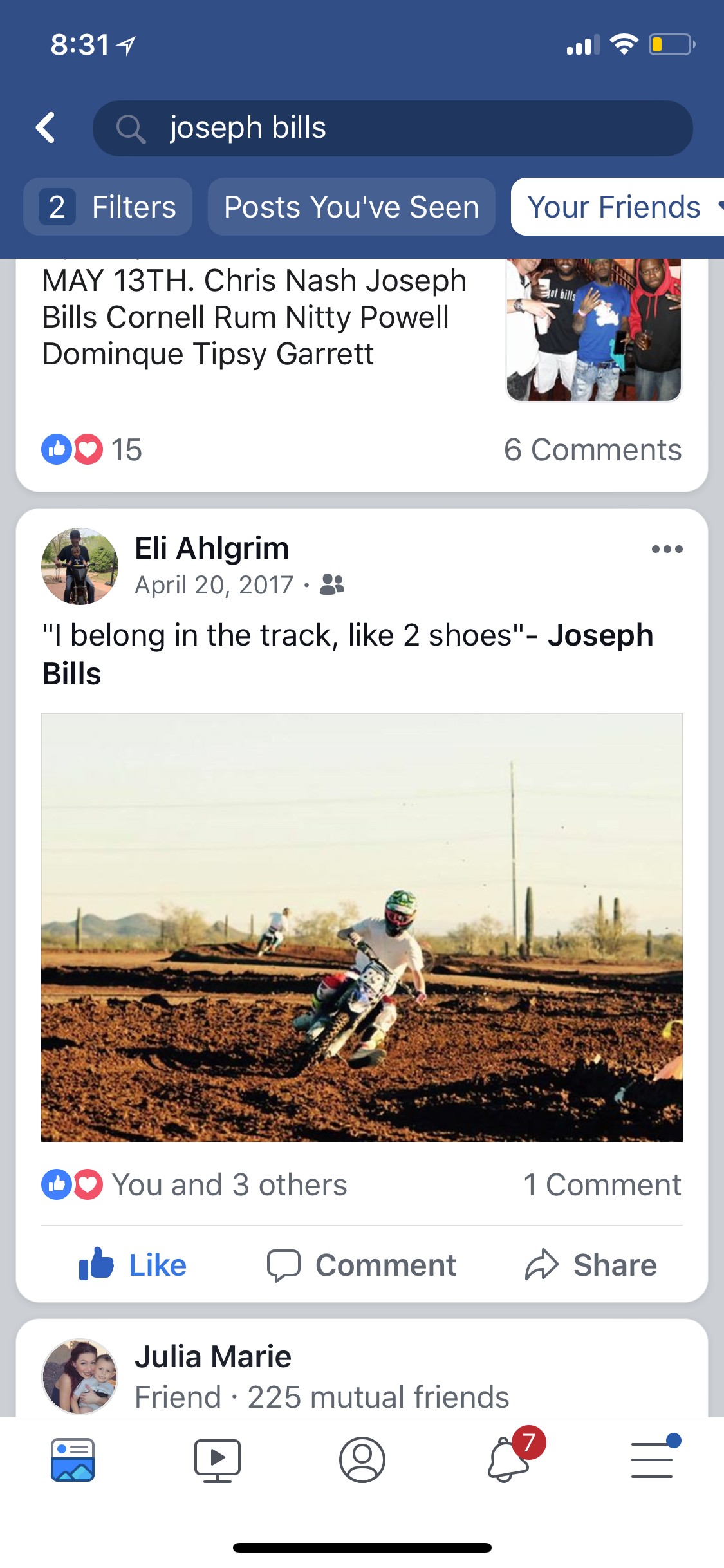Open the Watch video tab icon
This screenshot has width=724, height=1568.
click(218, 1460)
